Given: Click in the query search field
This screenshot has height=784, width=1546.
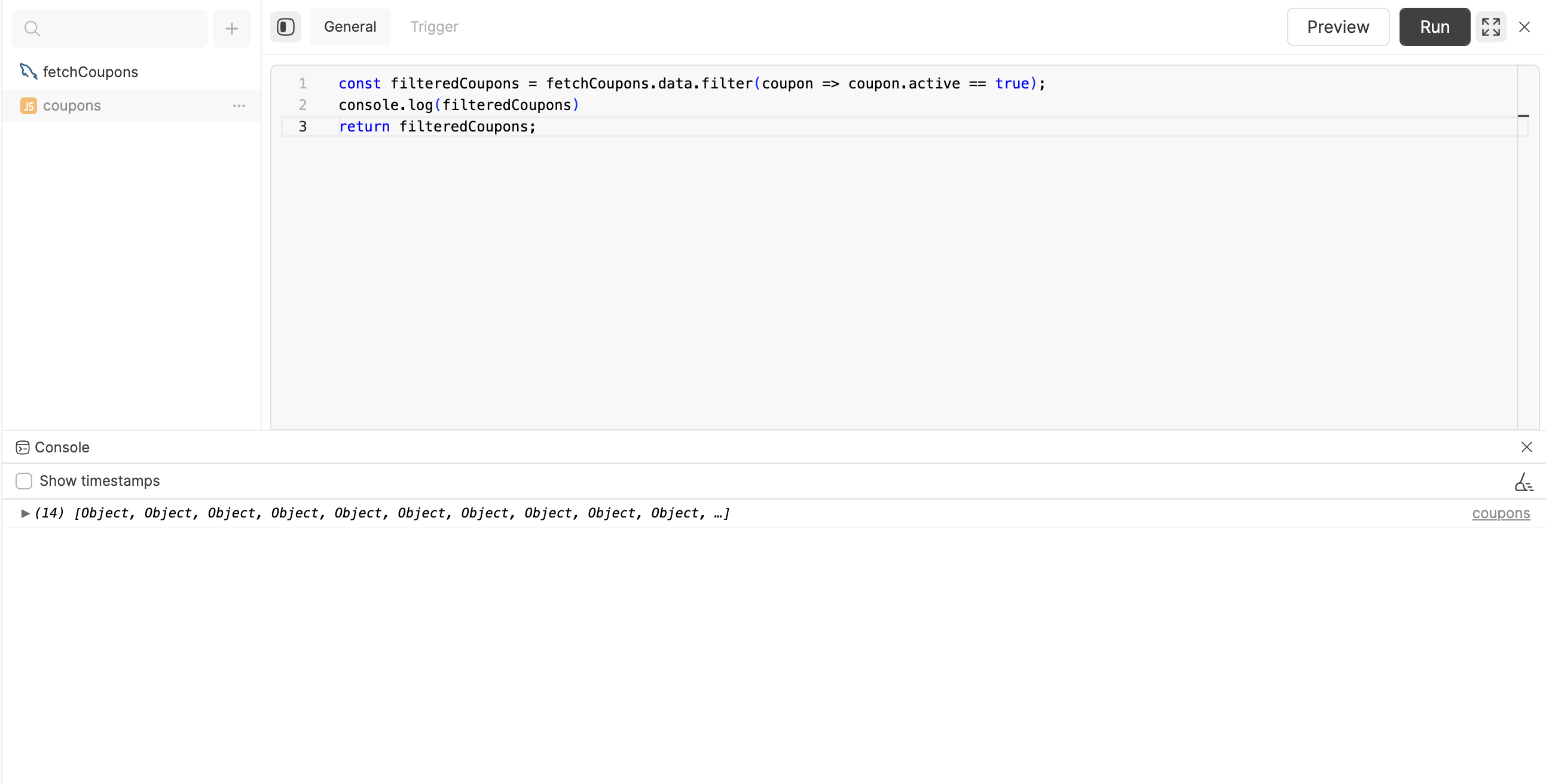Looking at the screenshot, I should point(120,28).
